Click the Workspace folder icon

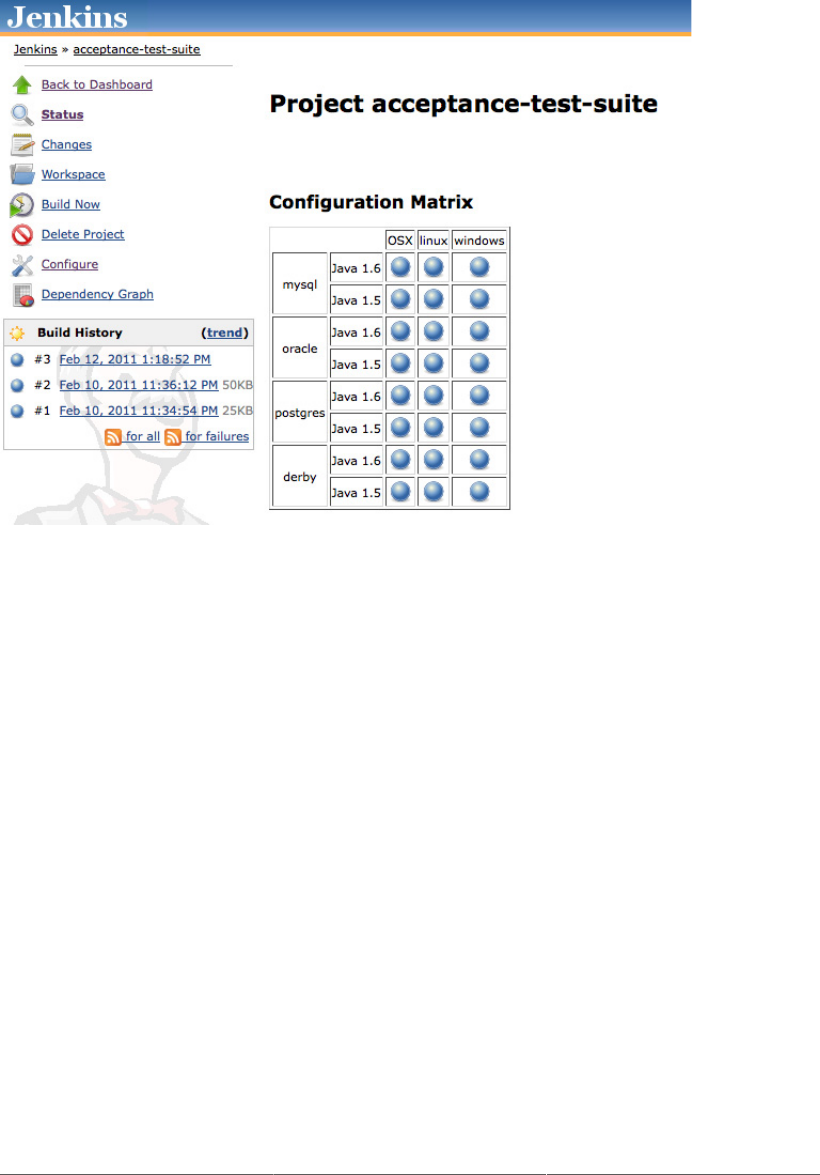click(22, 175)
